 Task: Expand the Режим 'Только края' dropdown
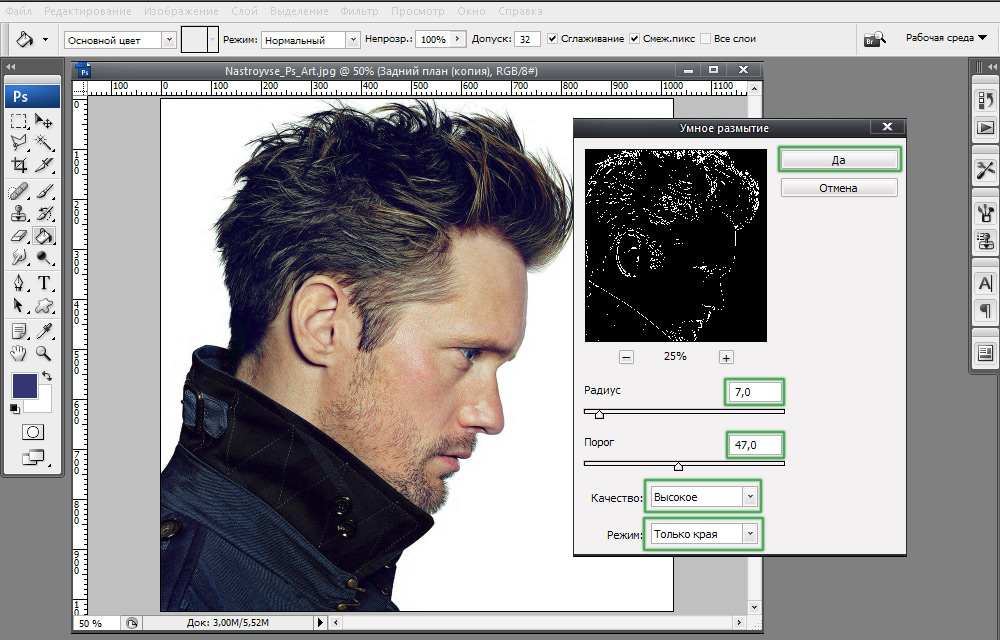(703, 534)
